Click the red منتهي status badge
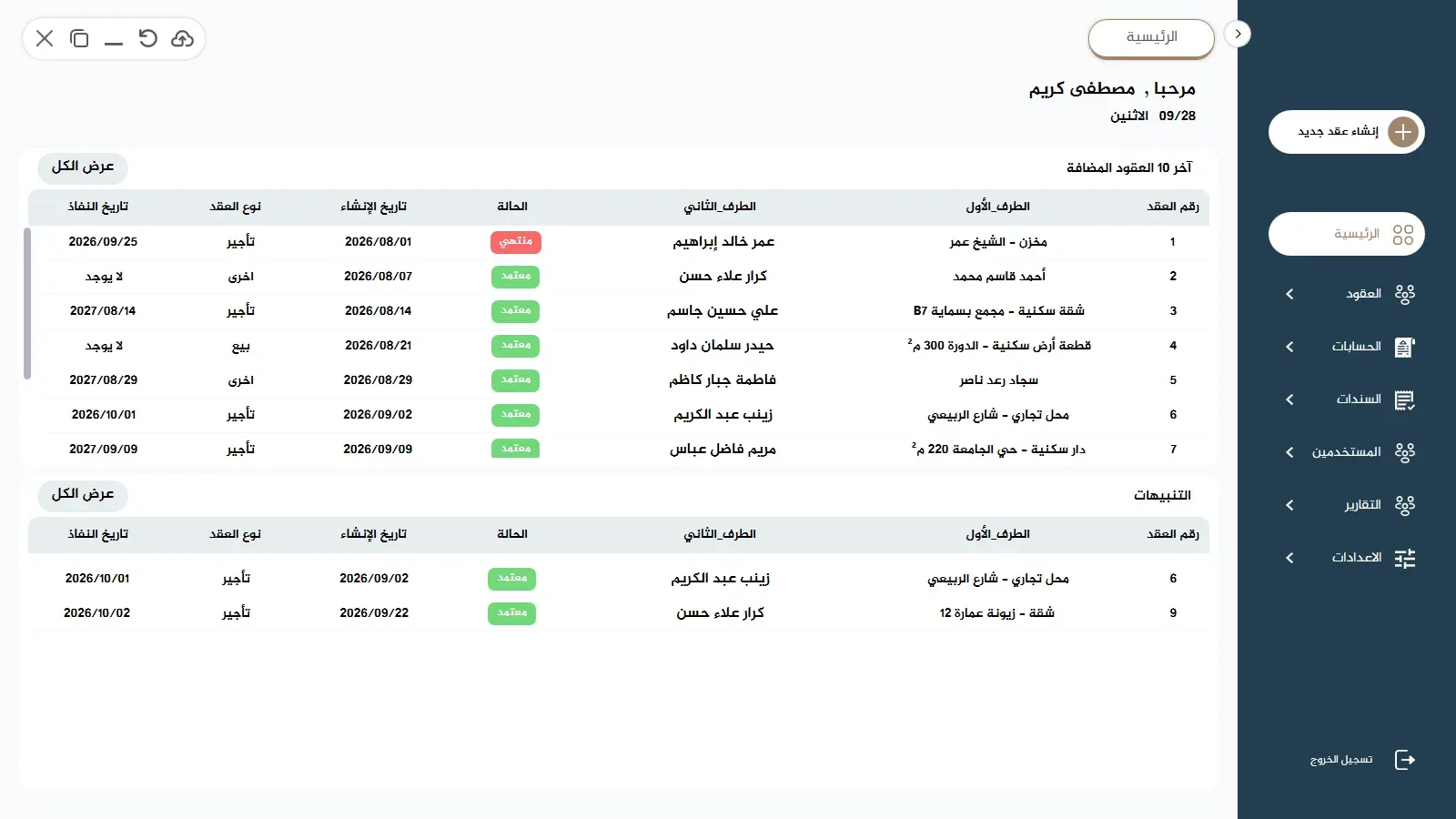This screenshot has height=819, width=1456. [515, 241]
